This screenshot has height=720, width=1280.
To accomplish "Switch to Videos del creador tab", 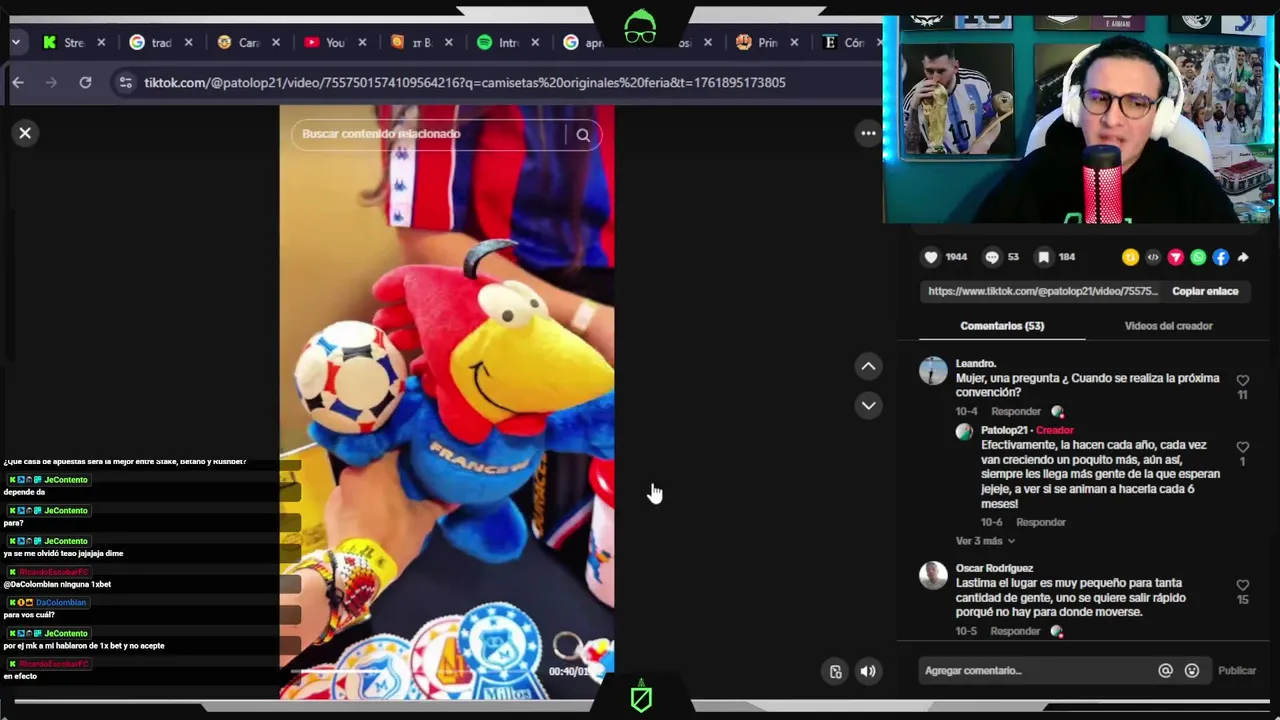I will 1168,326.
